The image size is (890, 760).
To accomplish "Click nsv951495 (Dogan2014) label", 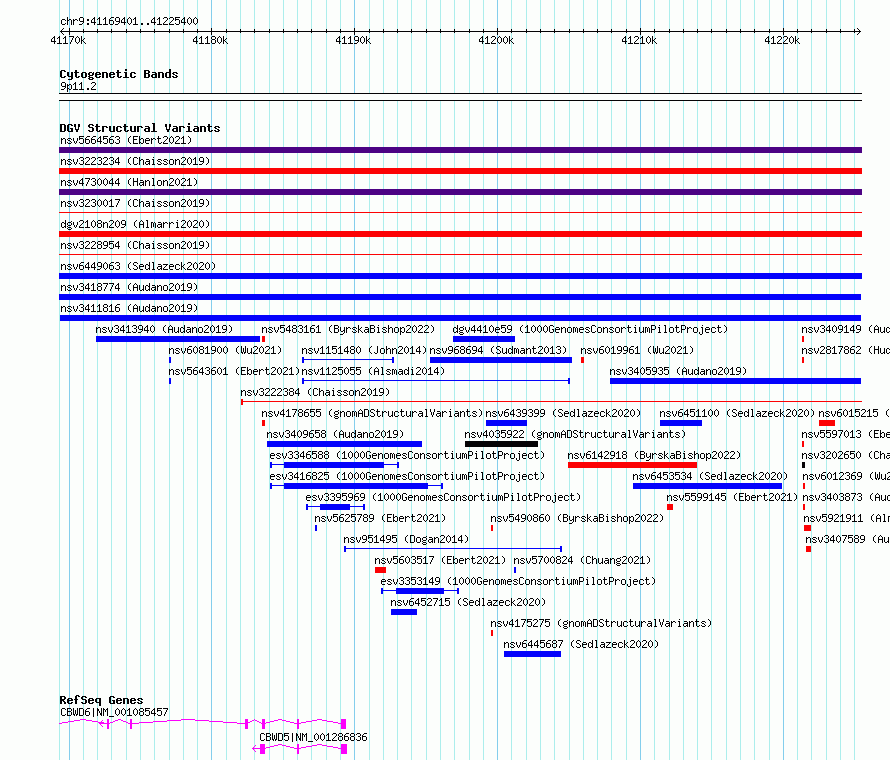I will 406,539.
